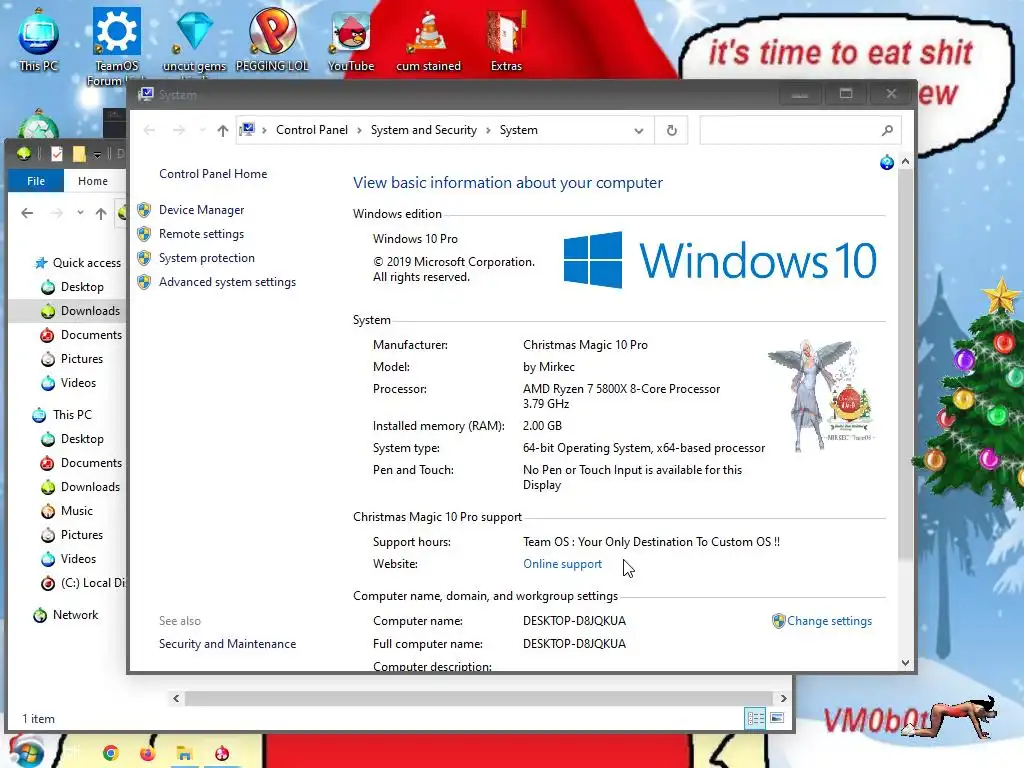Open the VLC cone desktop shortcut

point(428,39)
